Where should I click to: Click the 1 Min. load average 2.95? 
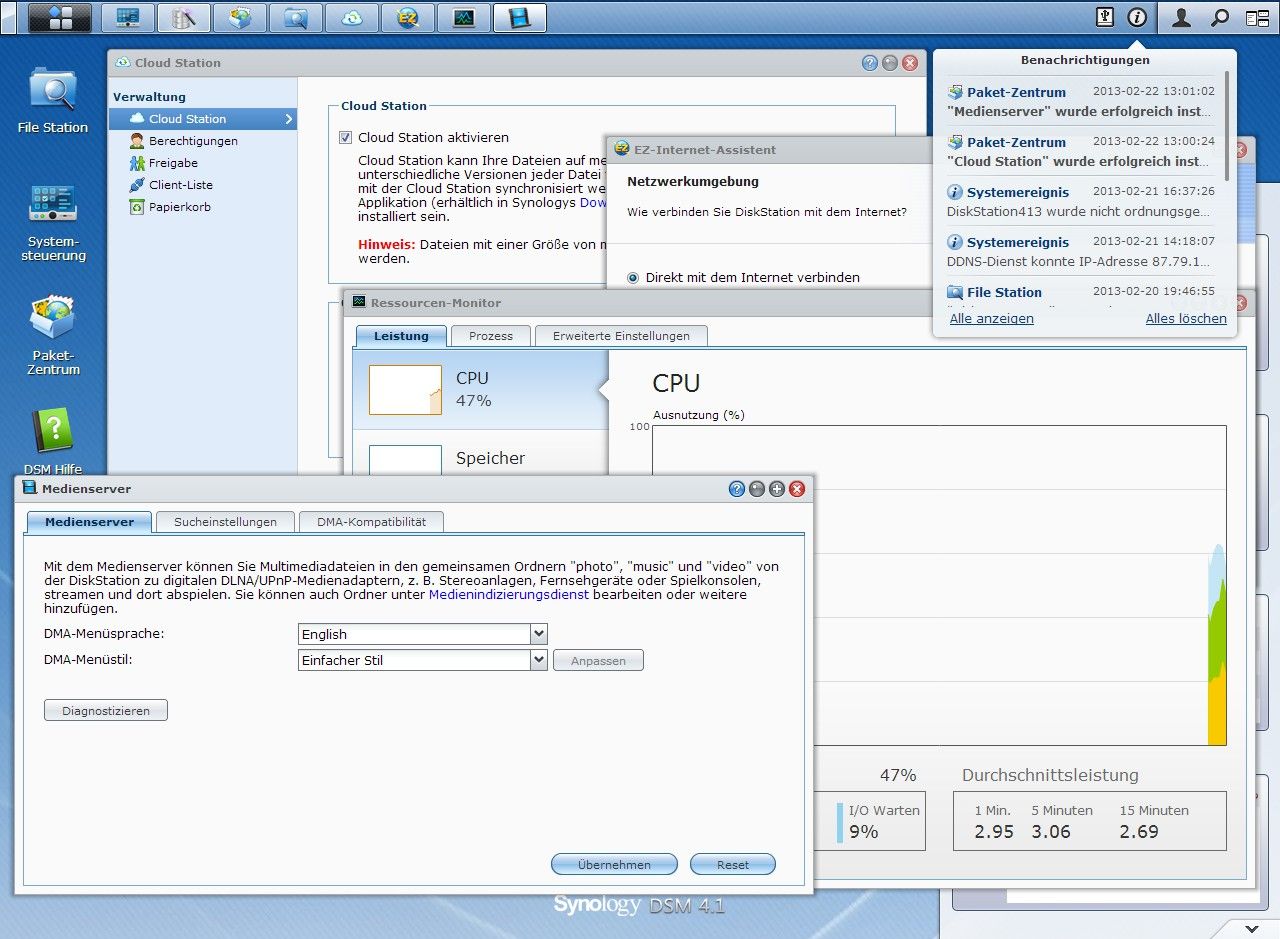994,832
